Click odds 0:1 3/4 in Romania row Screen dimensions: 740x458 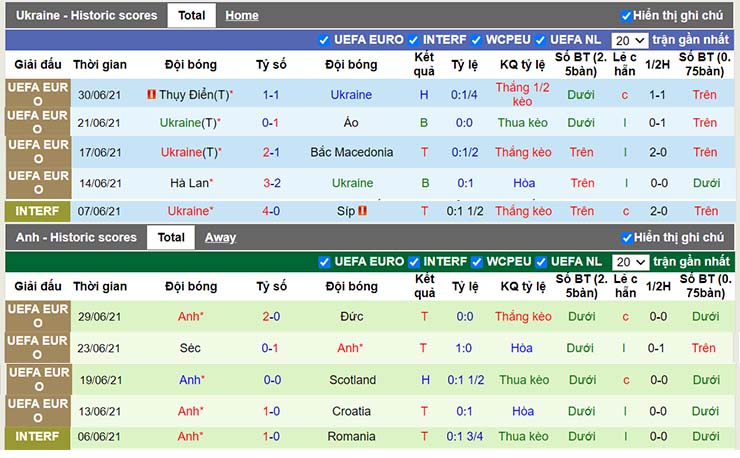pyautogui.click(x=465, y=436)
